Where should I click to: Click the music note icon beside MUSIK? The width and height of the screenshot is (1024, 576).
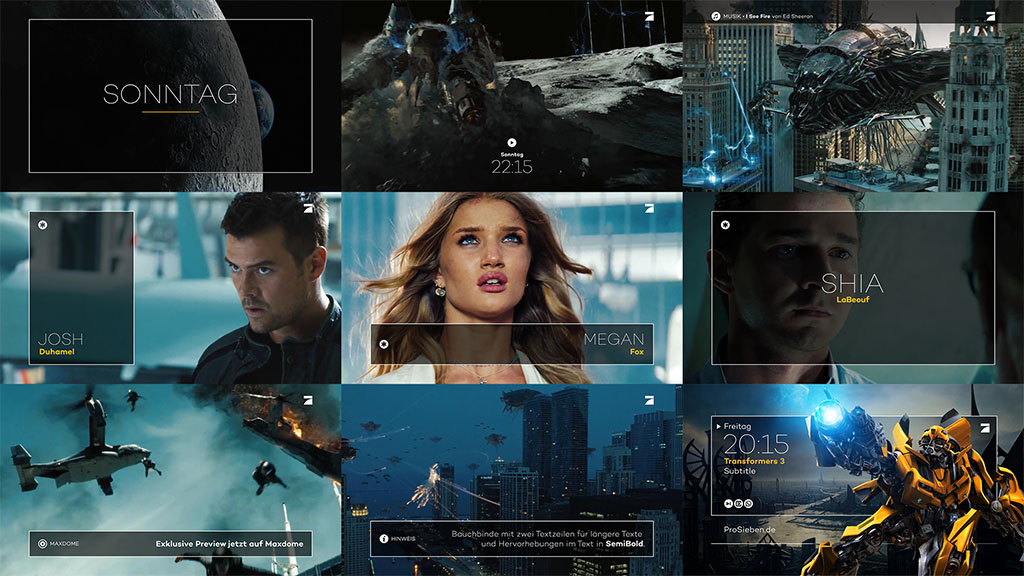(x=716, y=16)
